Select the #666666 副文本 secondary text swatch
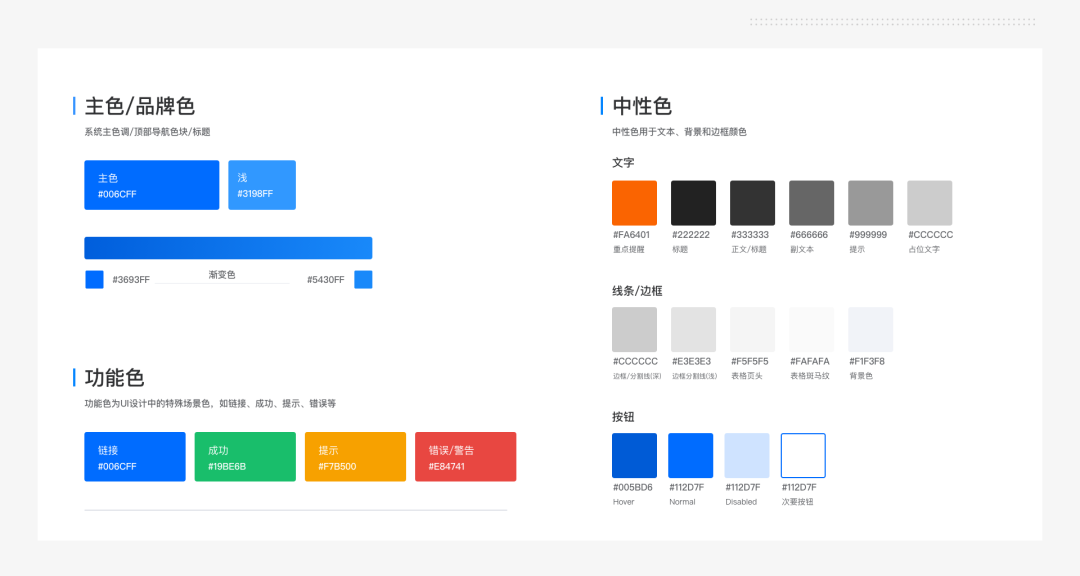 [810, 202]
